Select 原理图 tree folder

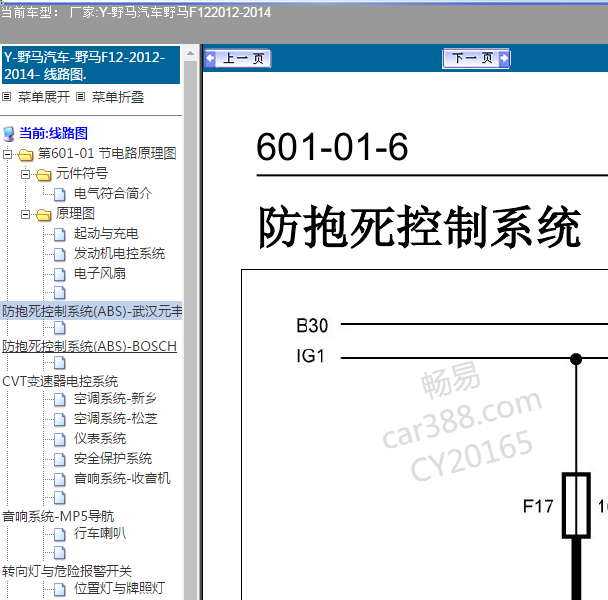[75, 213]
